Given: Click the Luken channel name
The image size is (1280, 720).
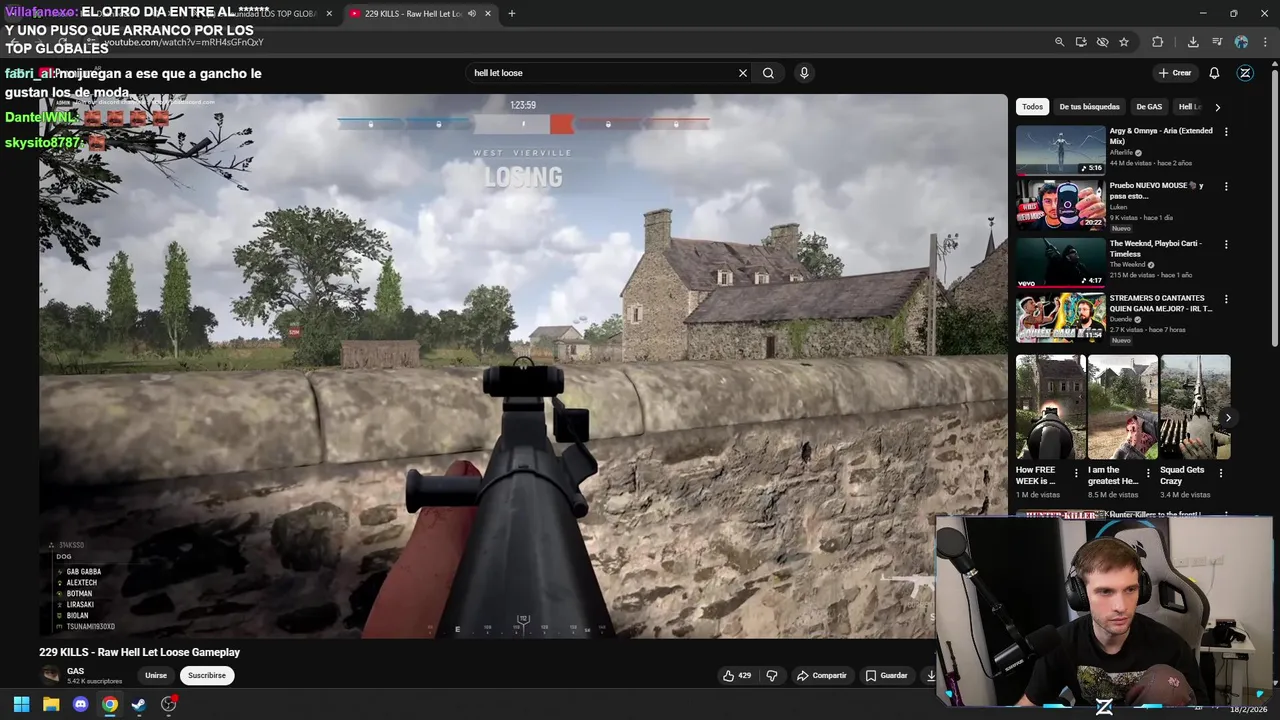Looking at the screenshot, I should pos(1118,207).
